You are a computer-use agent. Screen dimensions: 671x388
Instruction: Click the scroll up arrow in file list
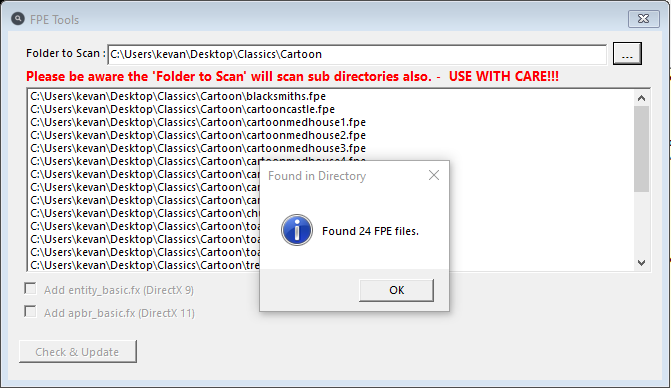point(641,98)
